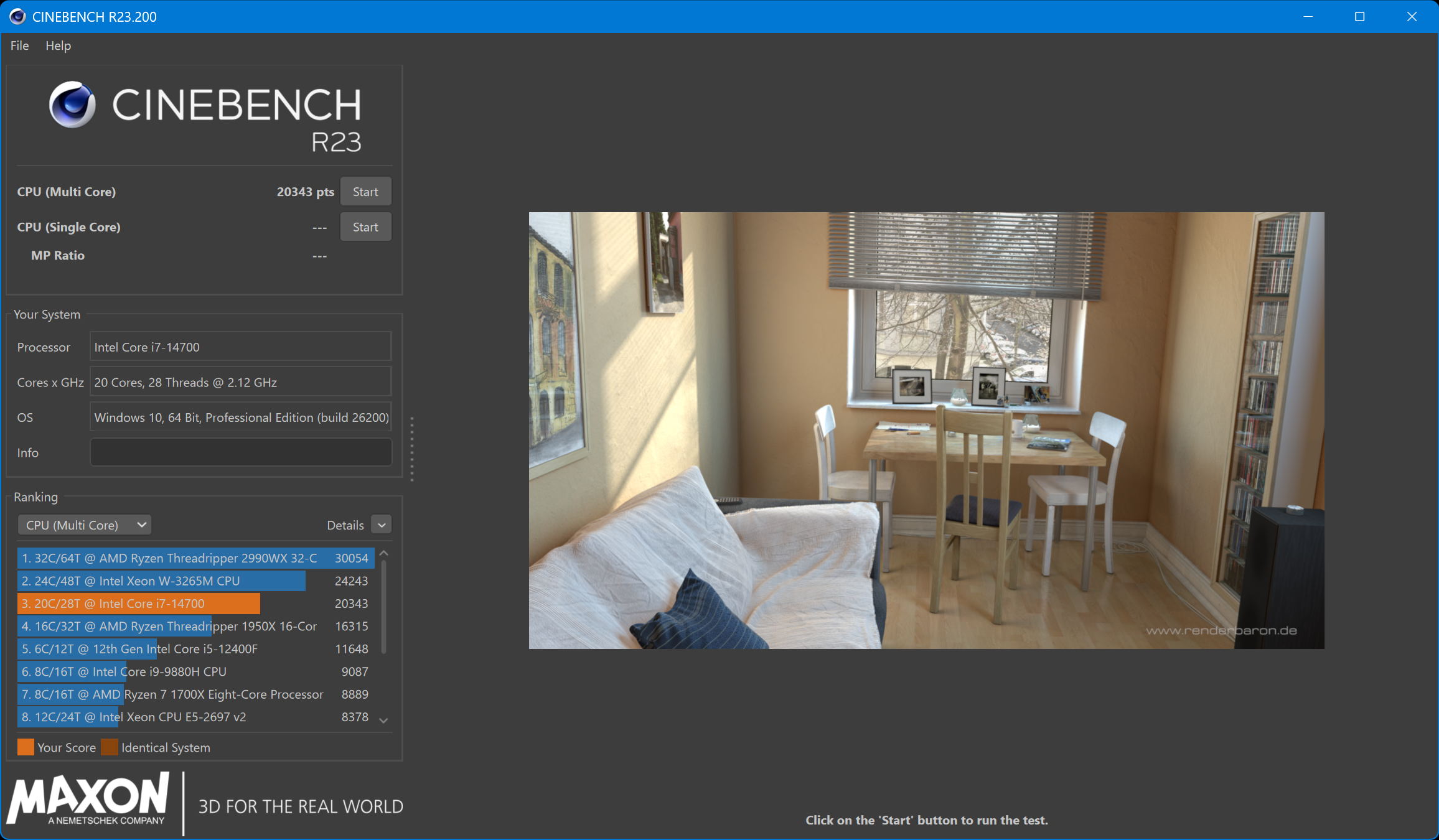
Task: Click the scroll up arrow in ranking list
Action: coord(384,553)
